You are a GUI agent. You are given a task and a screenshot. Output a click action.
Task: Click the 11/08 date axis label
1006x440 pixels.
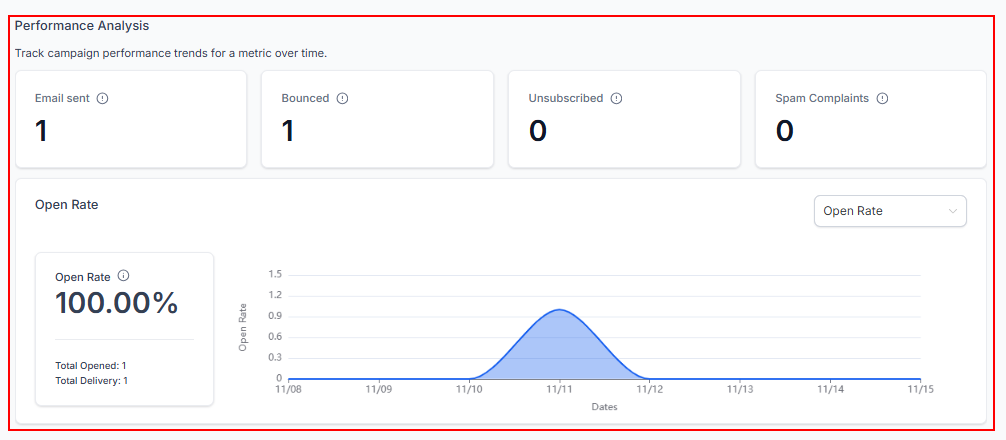pyautogui.click(x=287, y=389)
